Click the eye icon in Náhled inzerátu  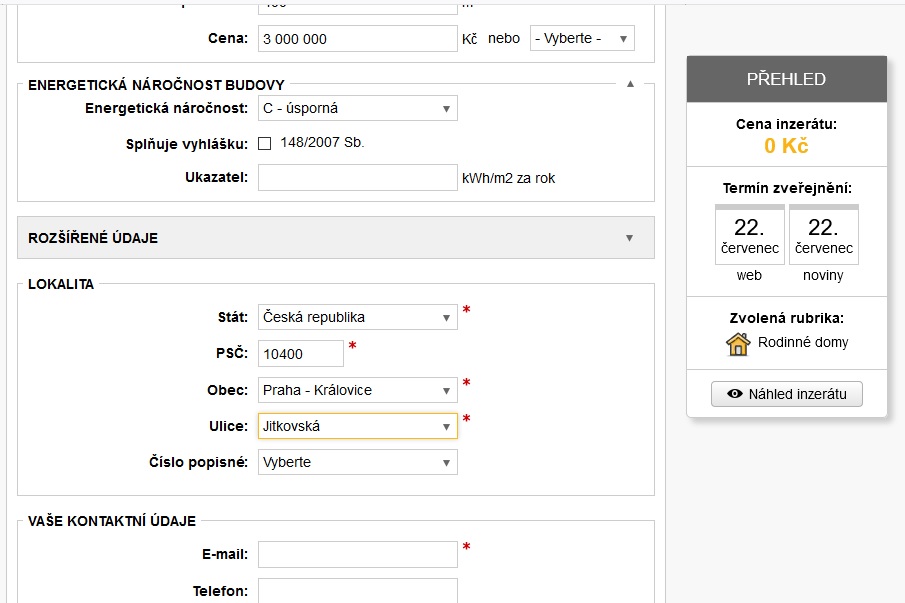point(735,394)
